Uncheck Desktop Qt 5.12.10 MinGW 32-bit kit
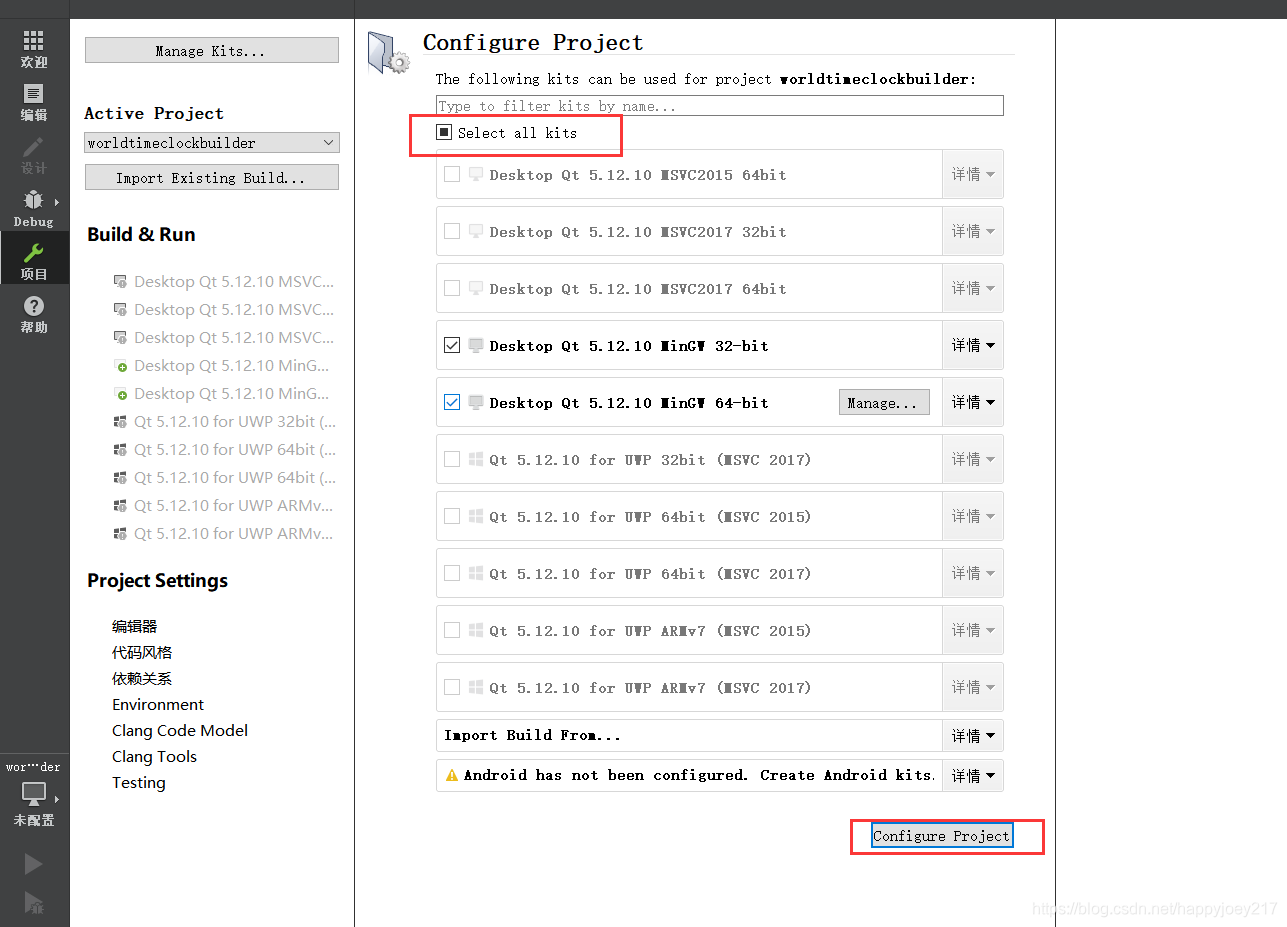 [x=452, y=345]
